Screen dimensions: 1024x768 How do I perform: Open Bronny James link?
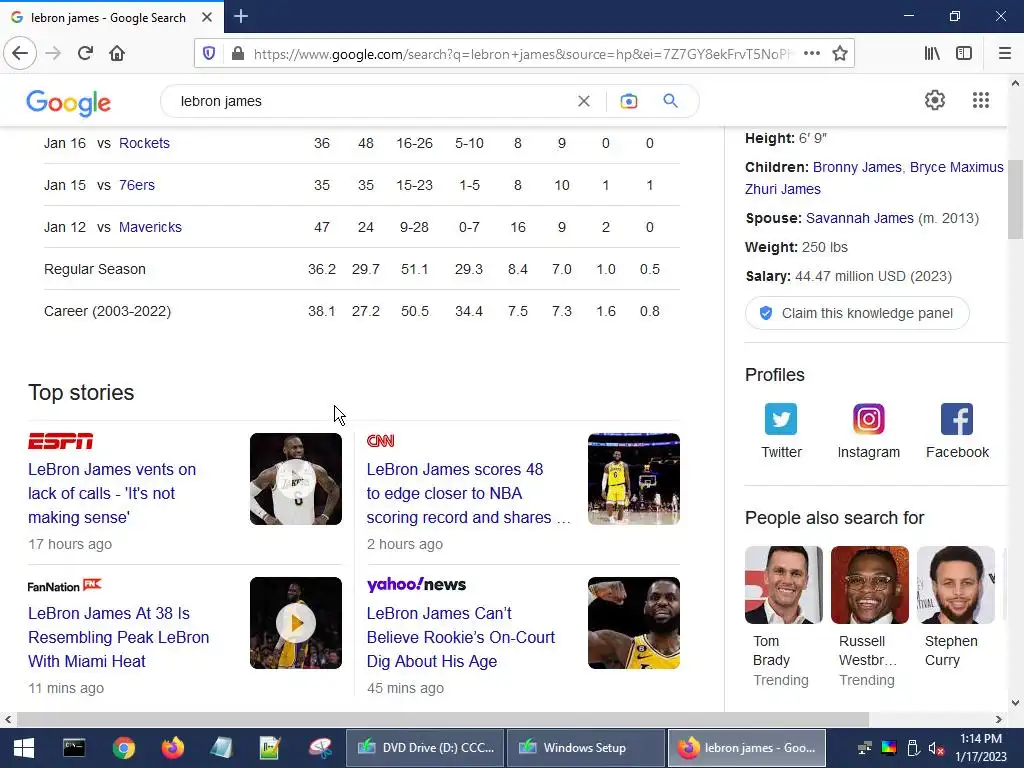857,167
